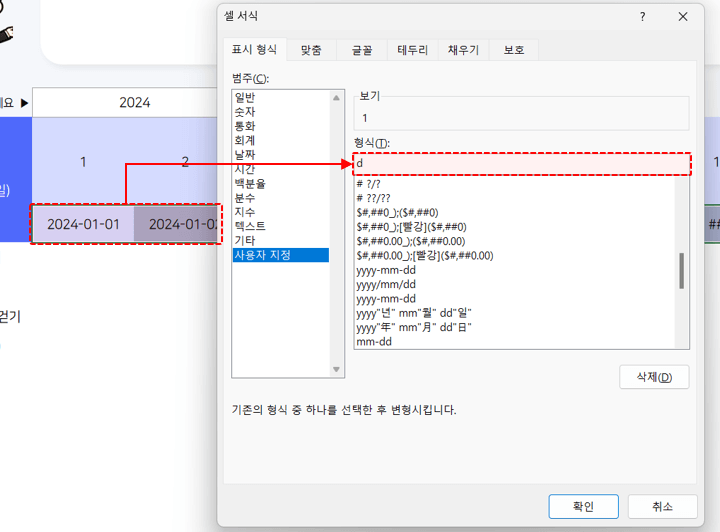Switch to the 표시 형식 tab
Screen dimensions: 720x532
[254, 50]
